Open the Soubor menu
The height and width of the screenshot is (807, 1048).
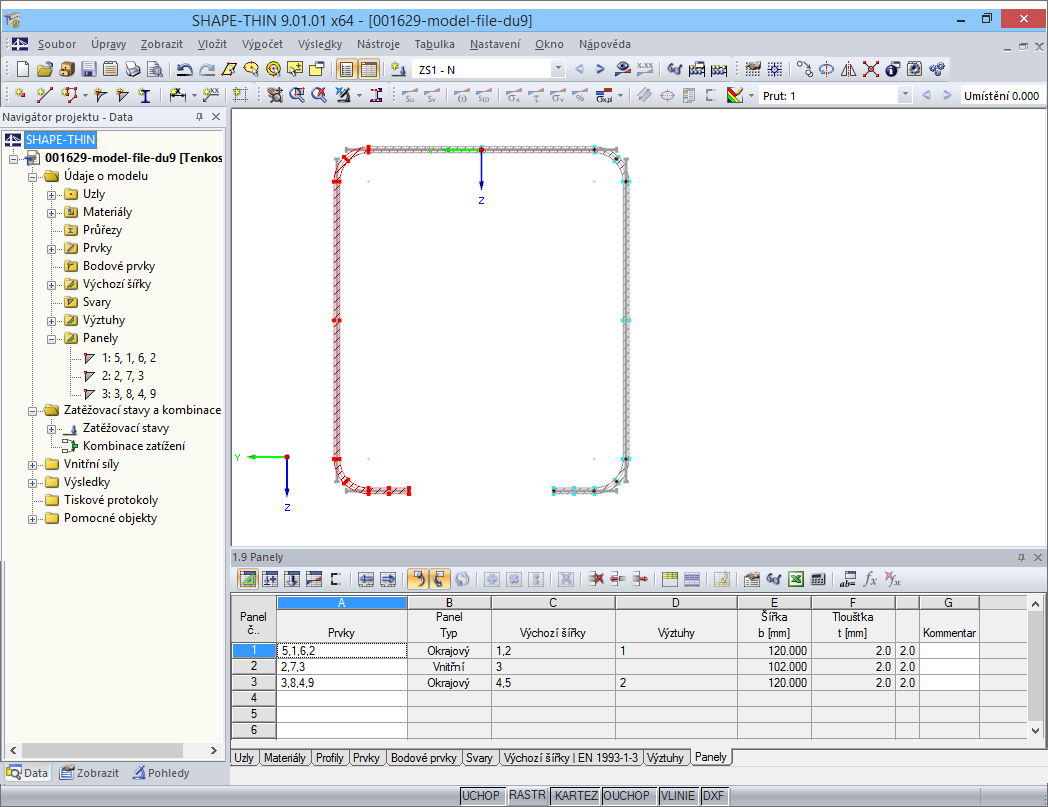click(x=57, y=44)
